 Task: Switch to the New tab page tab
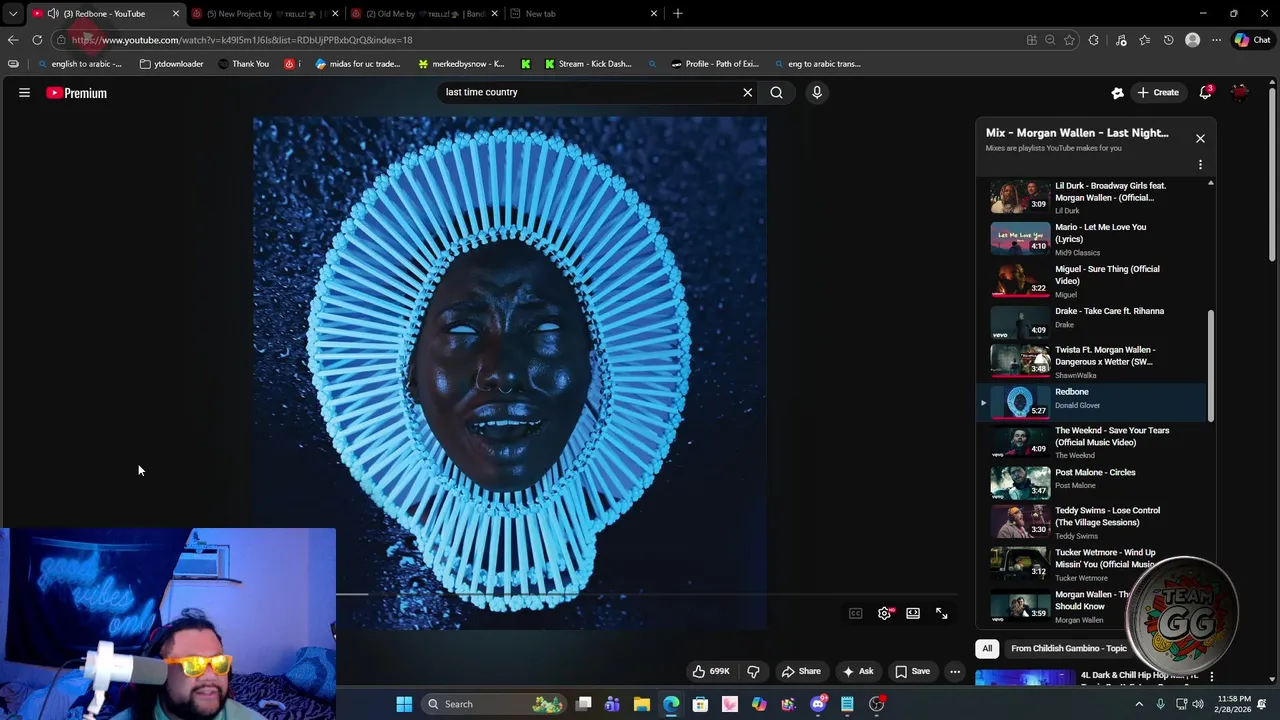point(583,13)
